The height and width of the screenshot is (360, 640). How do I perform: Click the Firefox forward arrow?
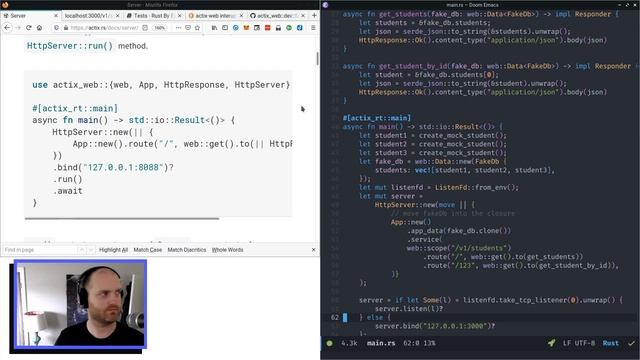(x=18, y=28)
